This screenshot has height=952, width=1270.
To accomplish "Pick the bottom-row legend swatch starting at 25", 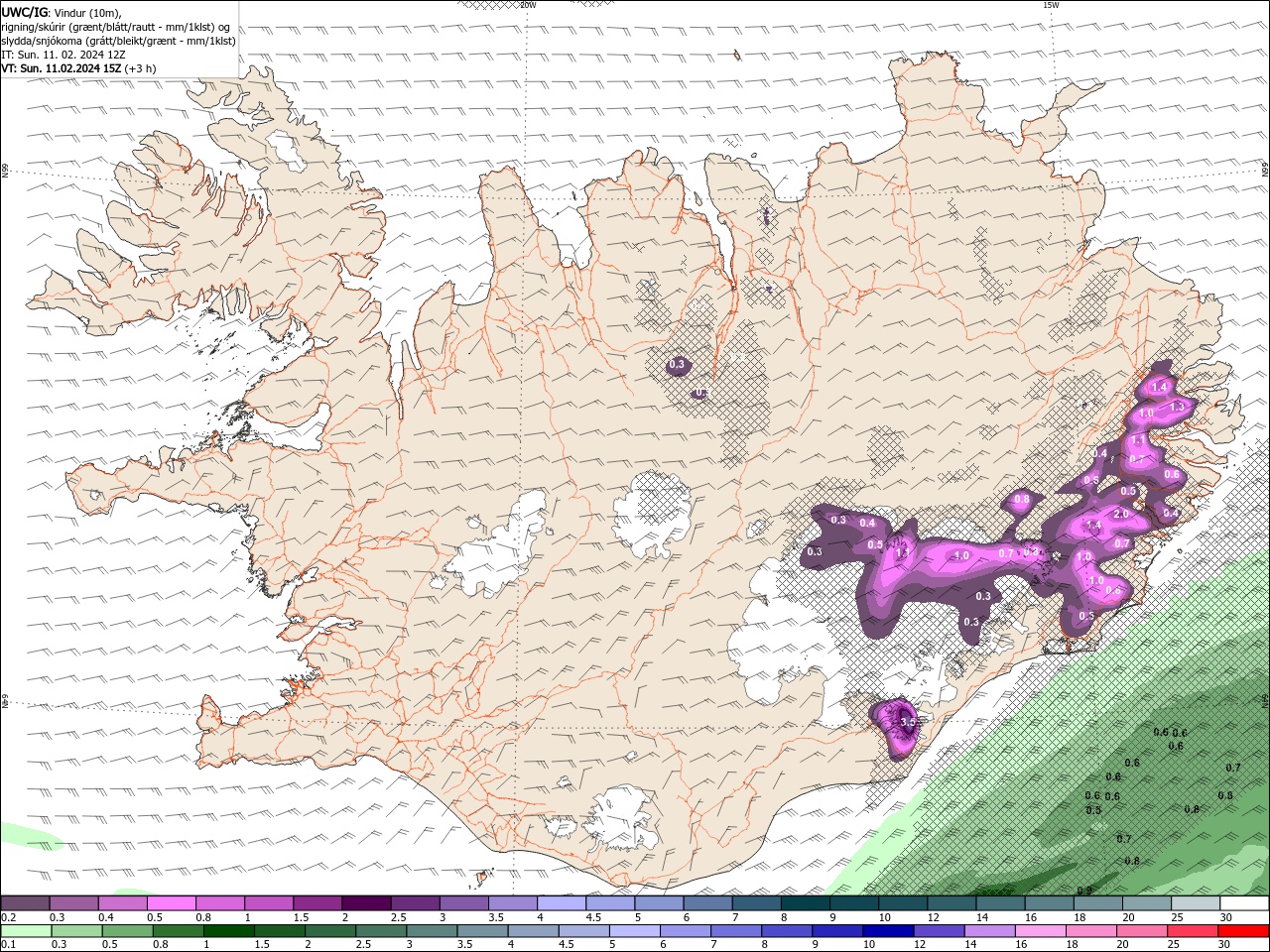I will [x=1193, y=931].
